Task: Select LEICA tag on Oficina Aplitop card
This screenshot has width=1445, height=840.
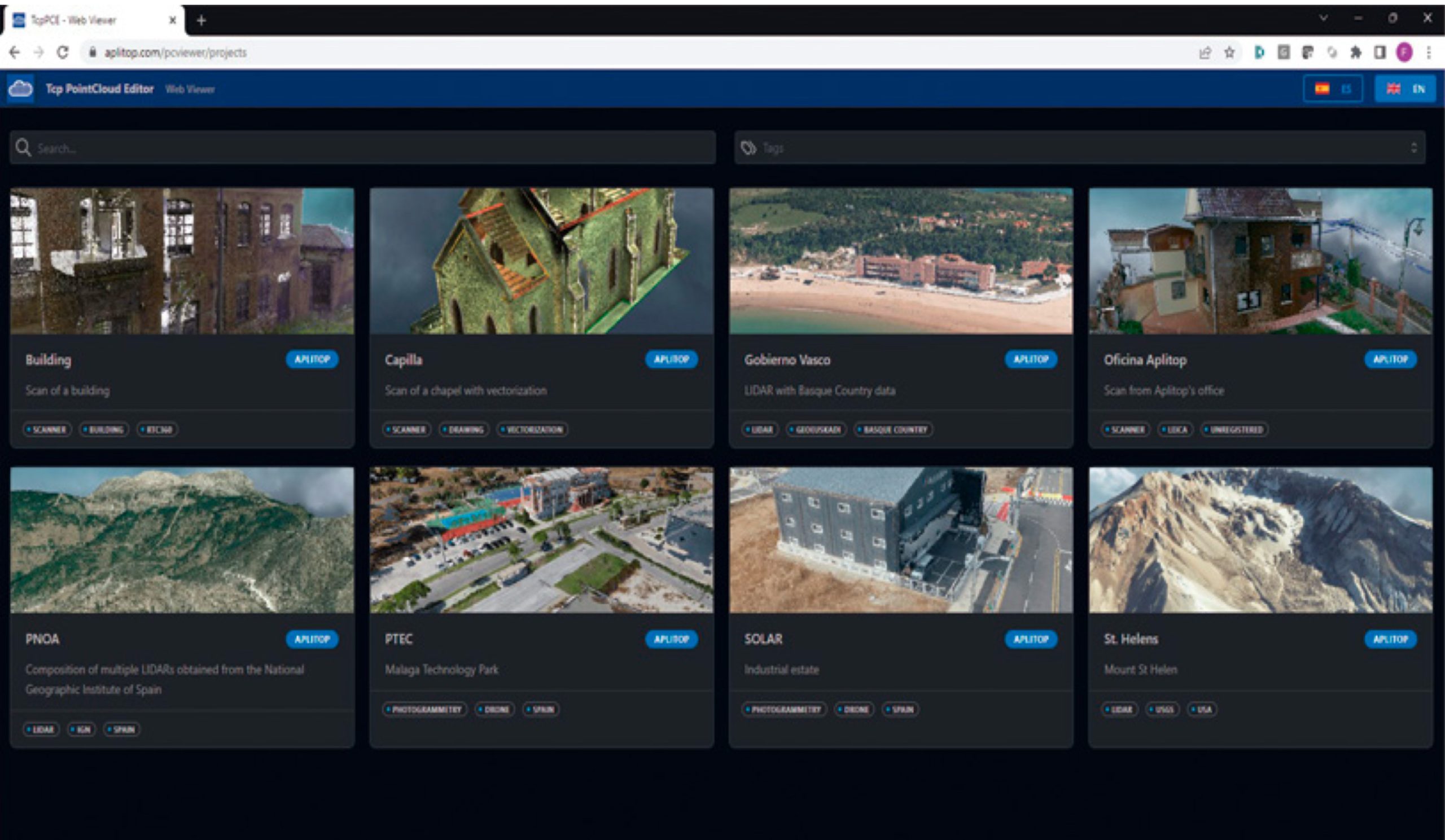Action: 1175,429
